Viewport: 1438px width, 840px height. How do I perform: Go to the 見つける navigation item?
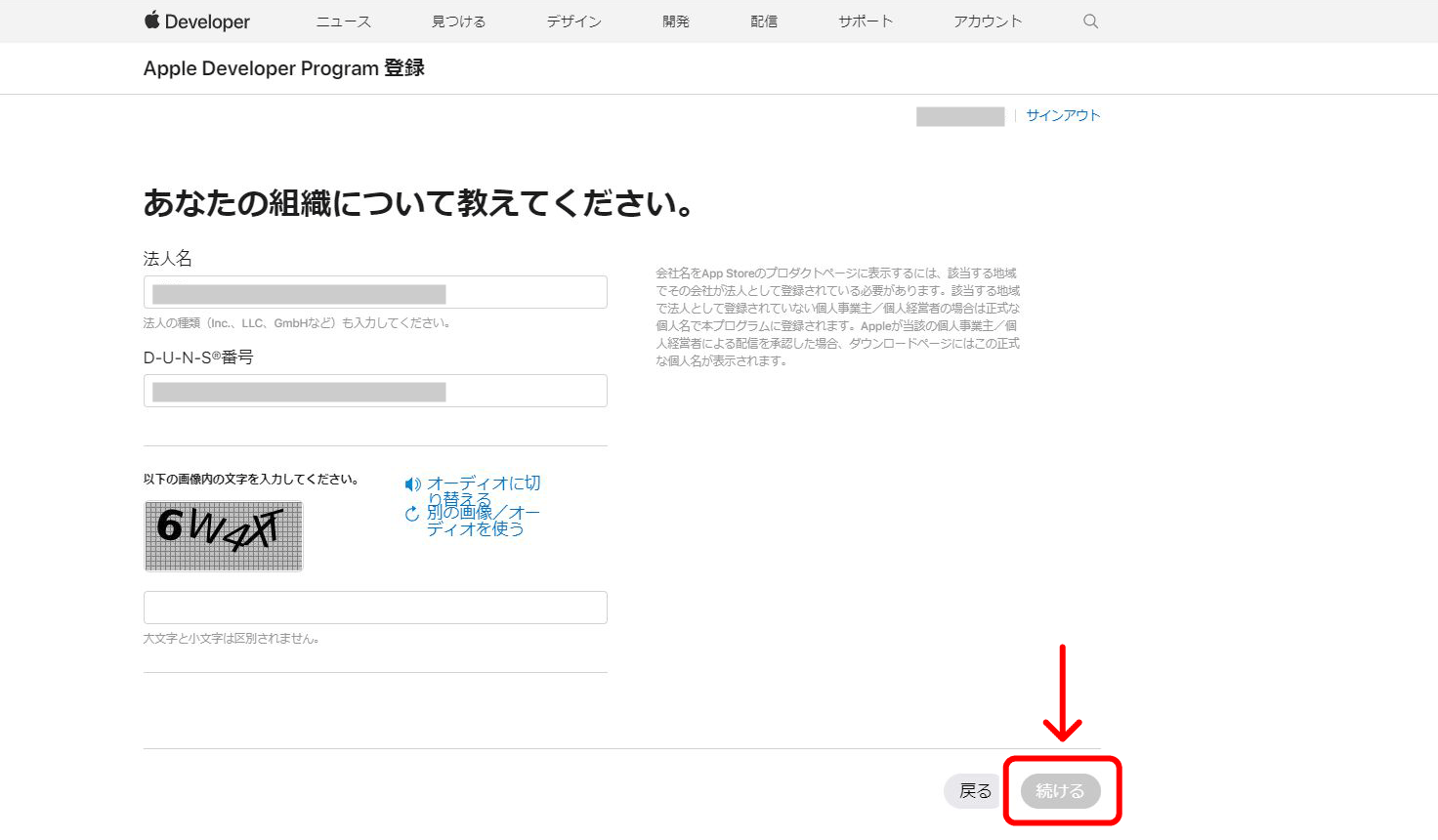(458, 21)
